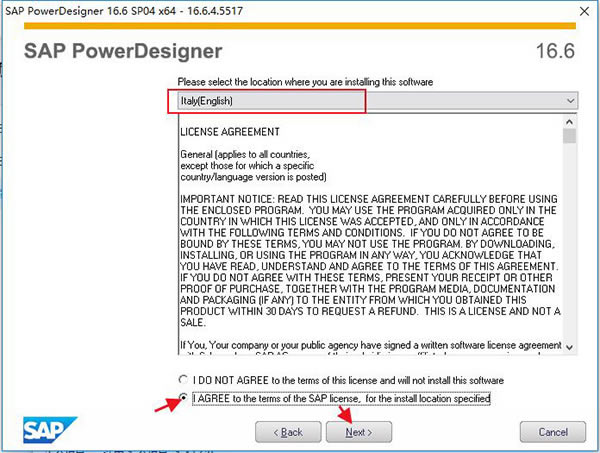Click the 'Please select the location' label
Image resolution: width=600 pixels, height=453 pixels.
click(x=305, y=82)
